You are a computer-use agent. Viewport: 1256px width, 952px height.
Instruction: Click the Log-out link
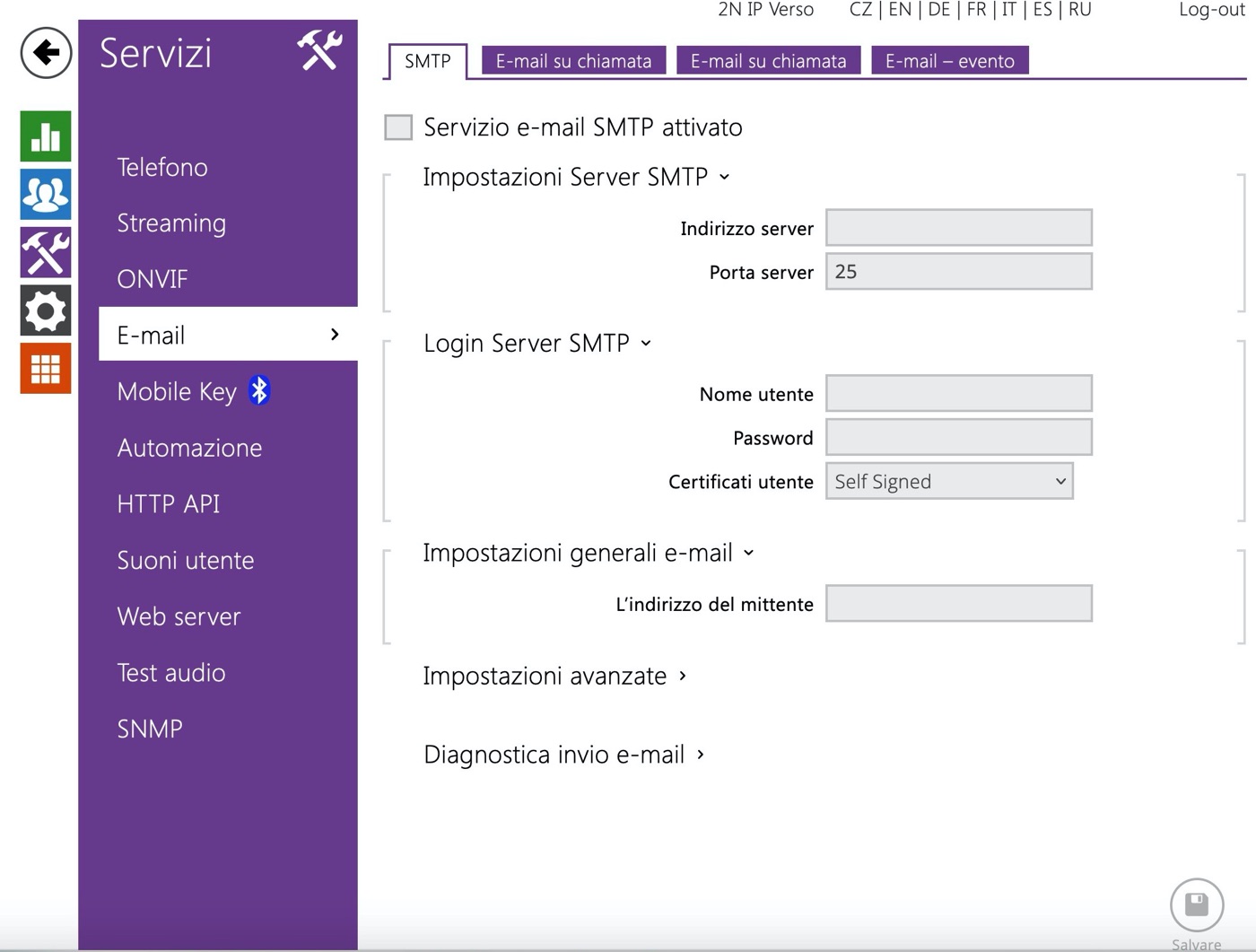pos(1211,10)
